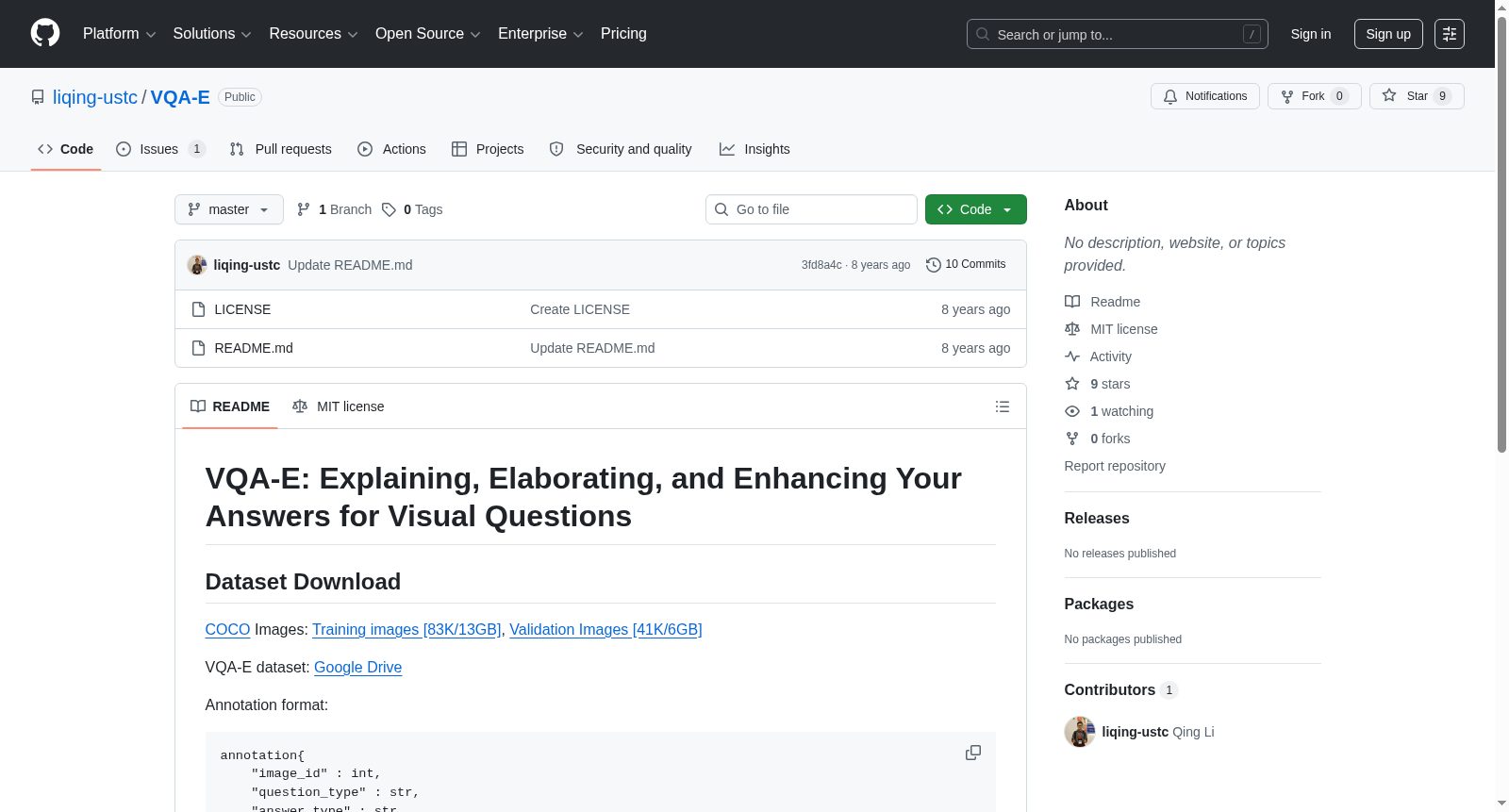Open the command palette icon in header
Image resolution: width=1509 pixels, height=812 pixels.
pos(1449,34)
